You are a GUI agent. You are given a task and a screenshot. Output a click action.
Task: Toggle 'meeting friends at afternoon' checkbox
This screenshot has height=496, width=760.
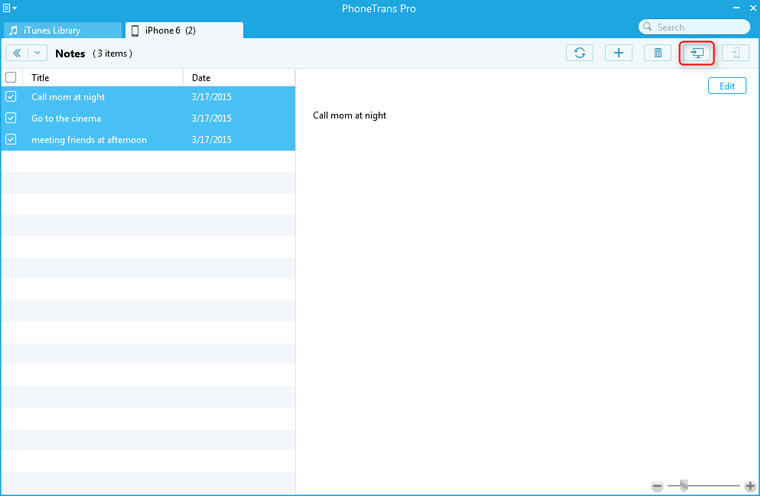point(11,140)
